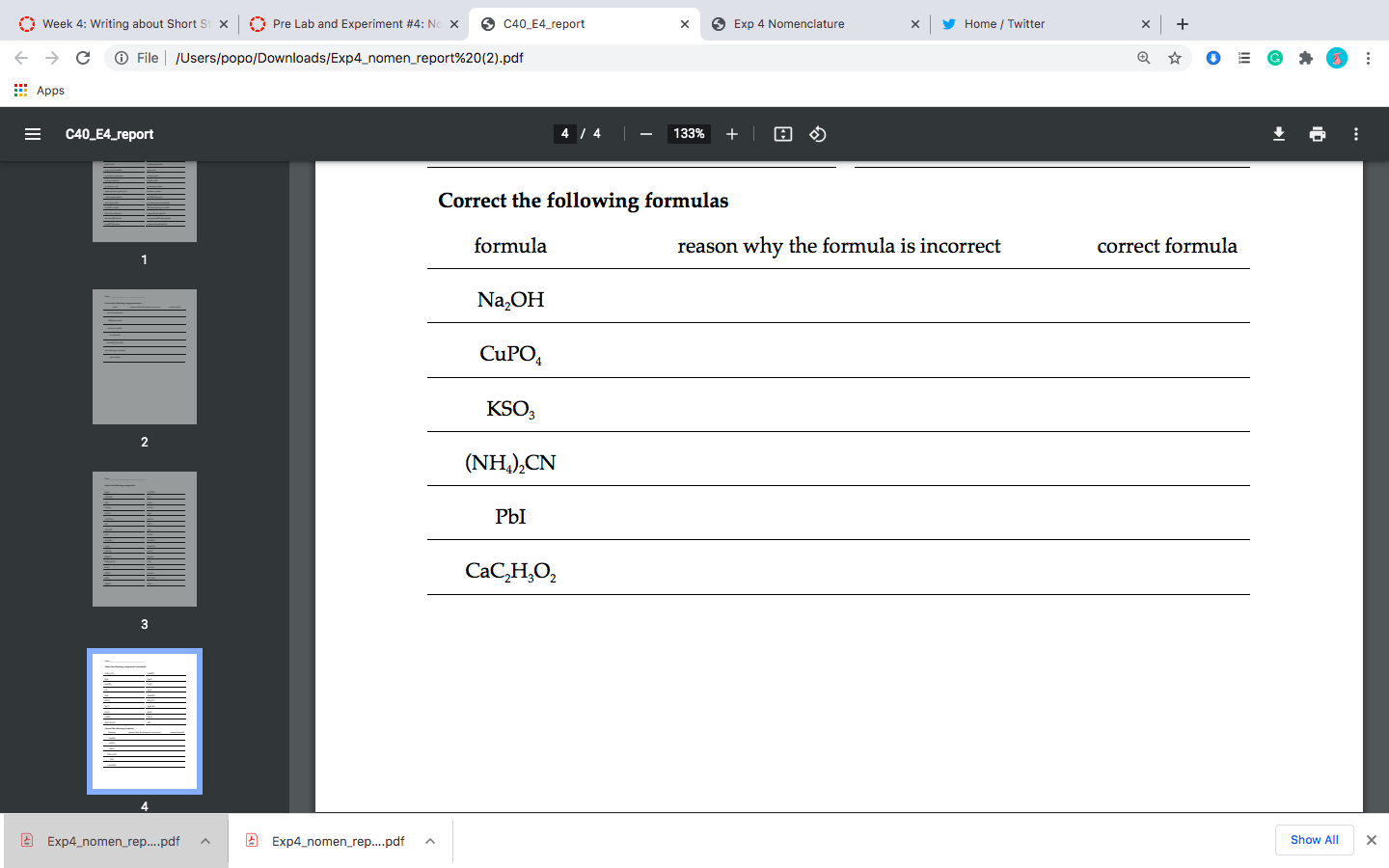Toggle the PDF sidebar menu icon
1389x868 pixels.
33,134
